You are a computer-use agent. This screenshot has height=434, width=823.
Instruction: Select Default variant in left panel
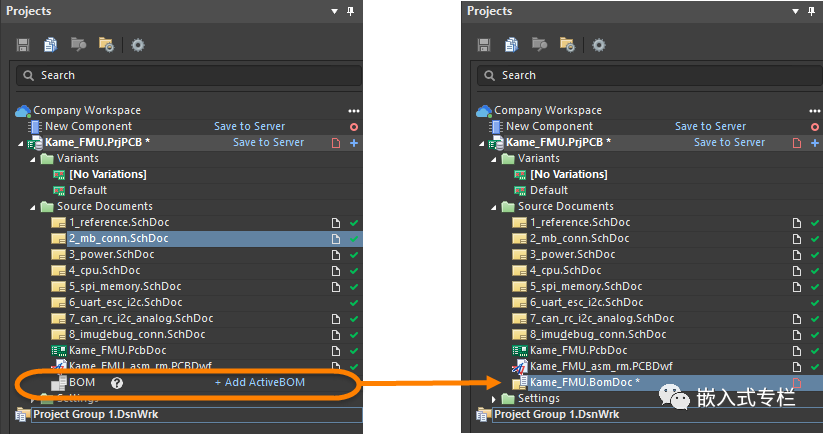[x=88, y=190]
